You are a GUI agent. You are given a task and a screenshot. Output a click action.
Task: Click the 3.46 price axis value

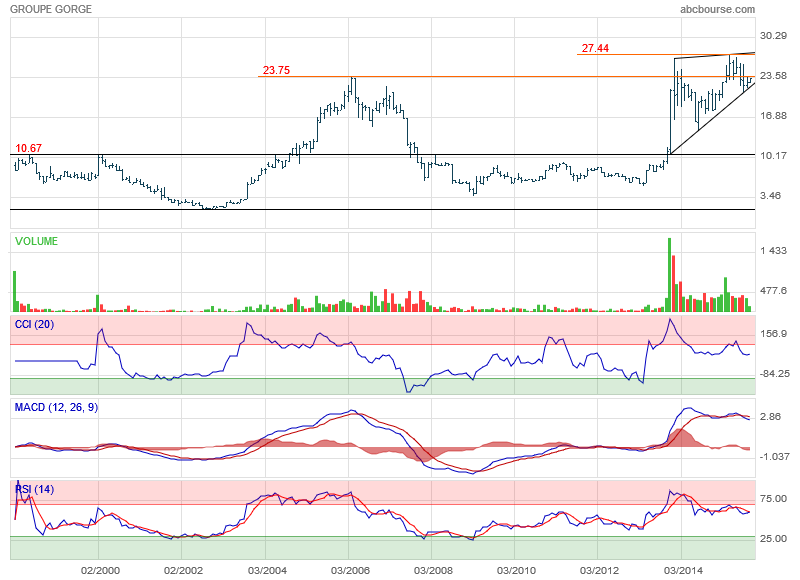tap(770, 196)
